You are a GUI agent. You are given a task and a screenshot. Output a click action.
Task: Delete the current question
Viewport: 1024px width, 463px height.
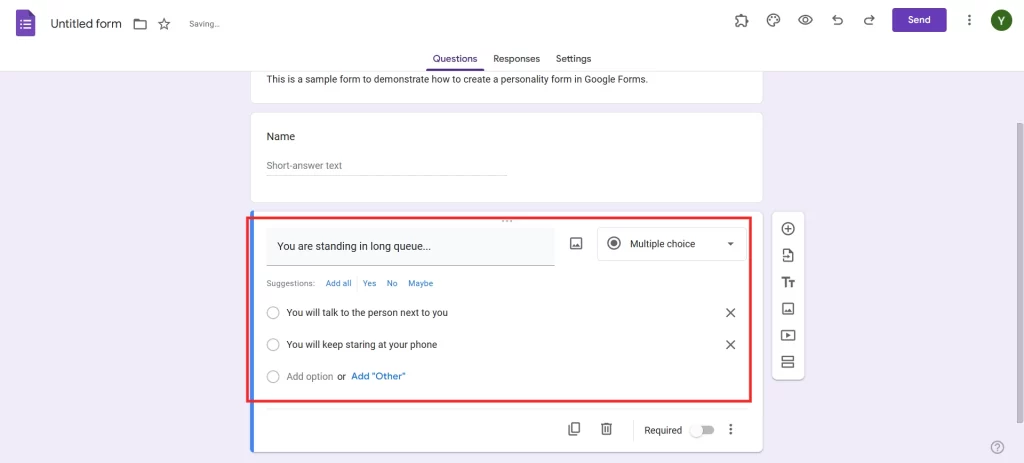tap(606, 429)
